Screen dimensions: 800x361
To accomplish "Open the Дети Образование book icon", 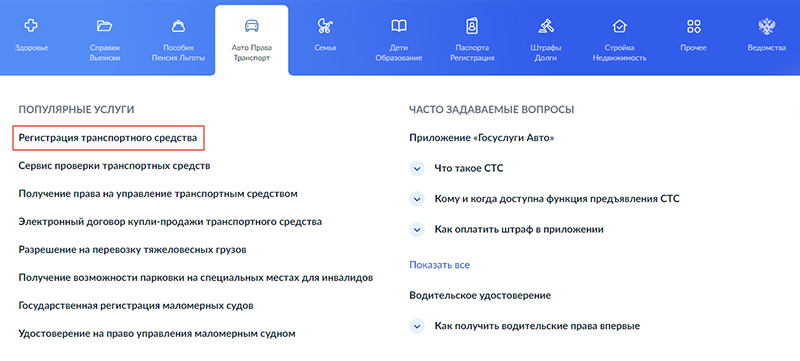I will click(x=398, y=25).
